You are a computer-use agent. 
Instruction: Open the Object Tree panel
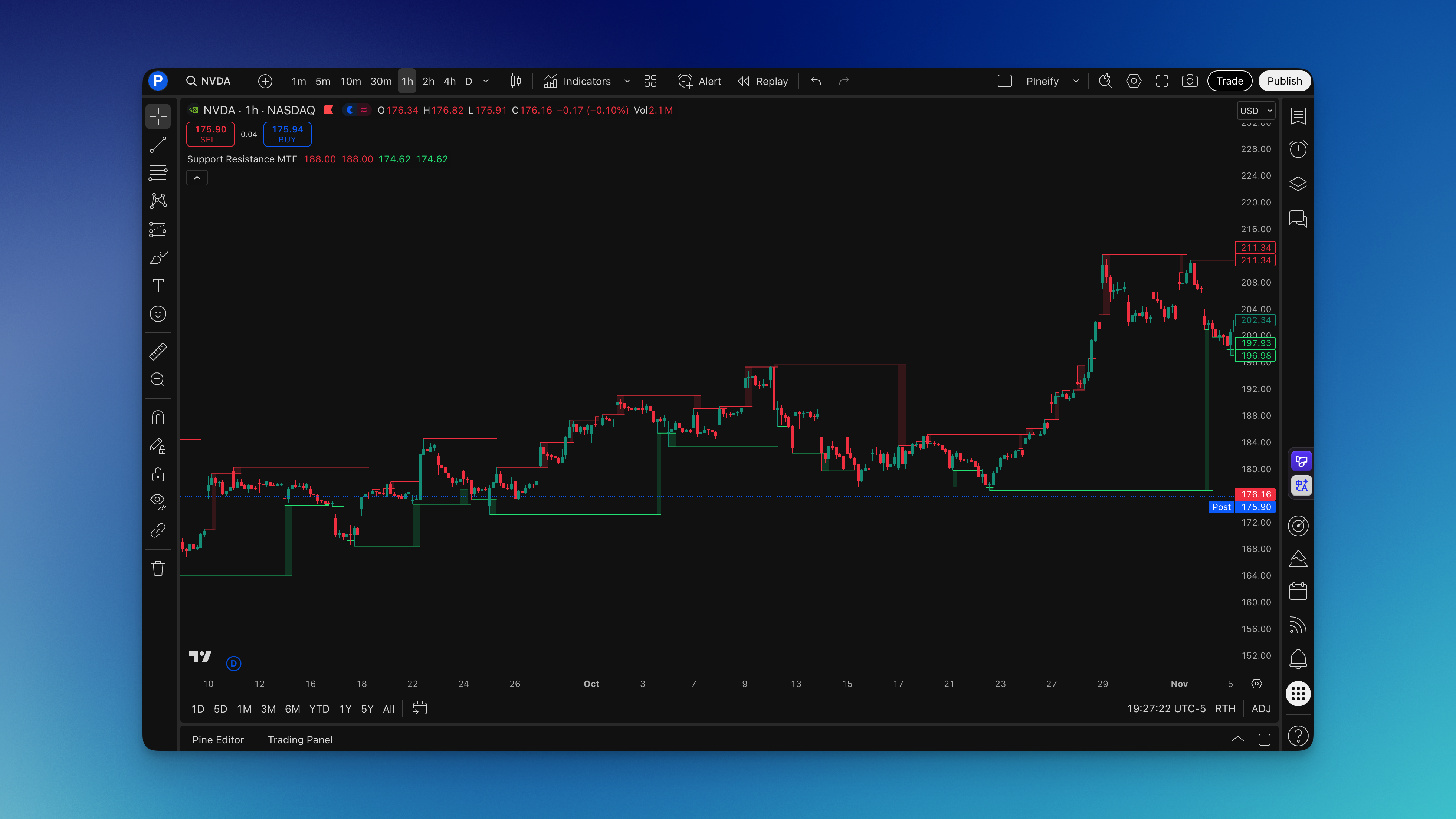(1298, 184)
